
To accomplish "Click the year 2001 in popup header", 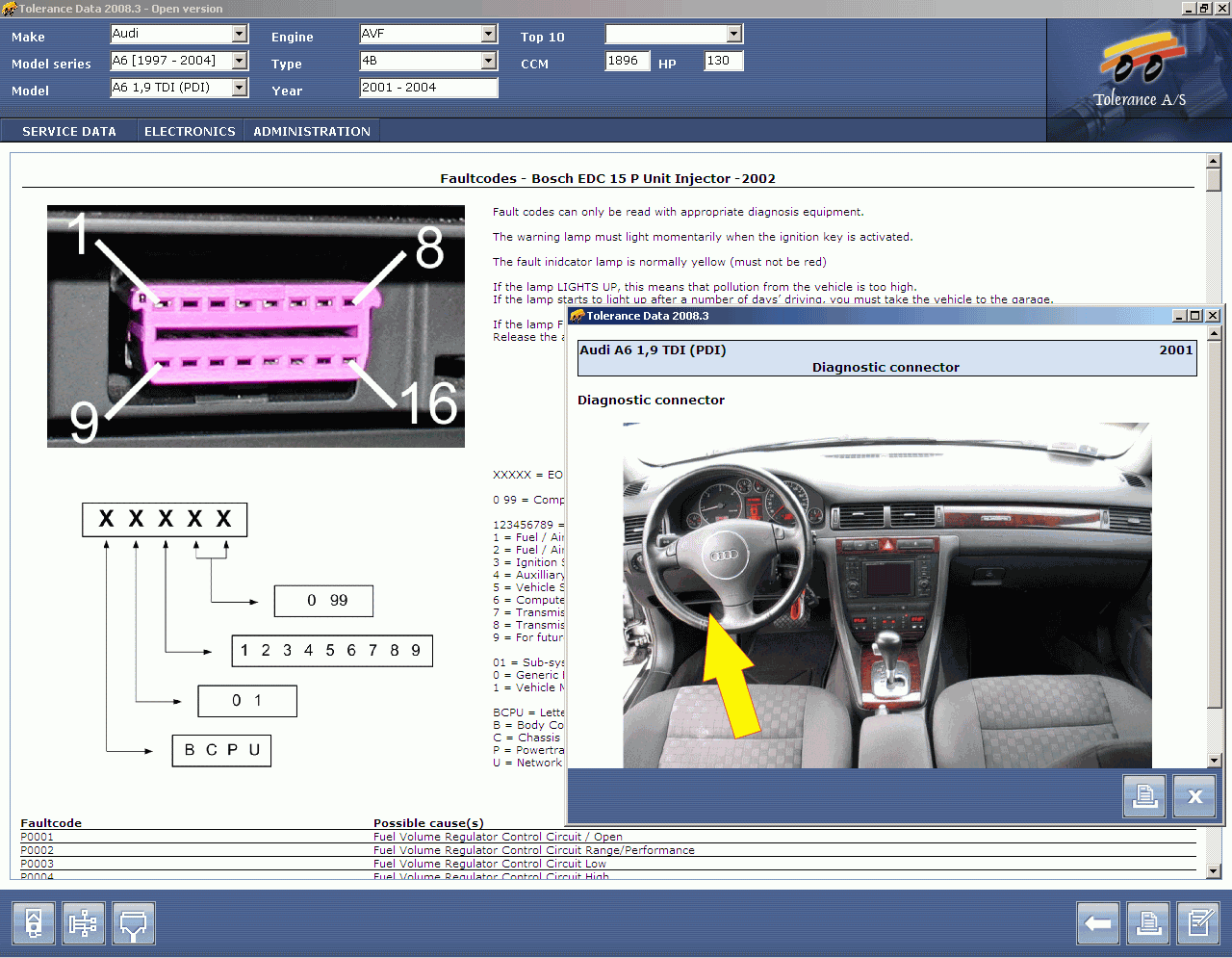I will point(1176,350).
